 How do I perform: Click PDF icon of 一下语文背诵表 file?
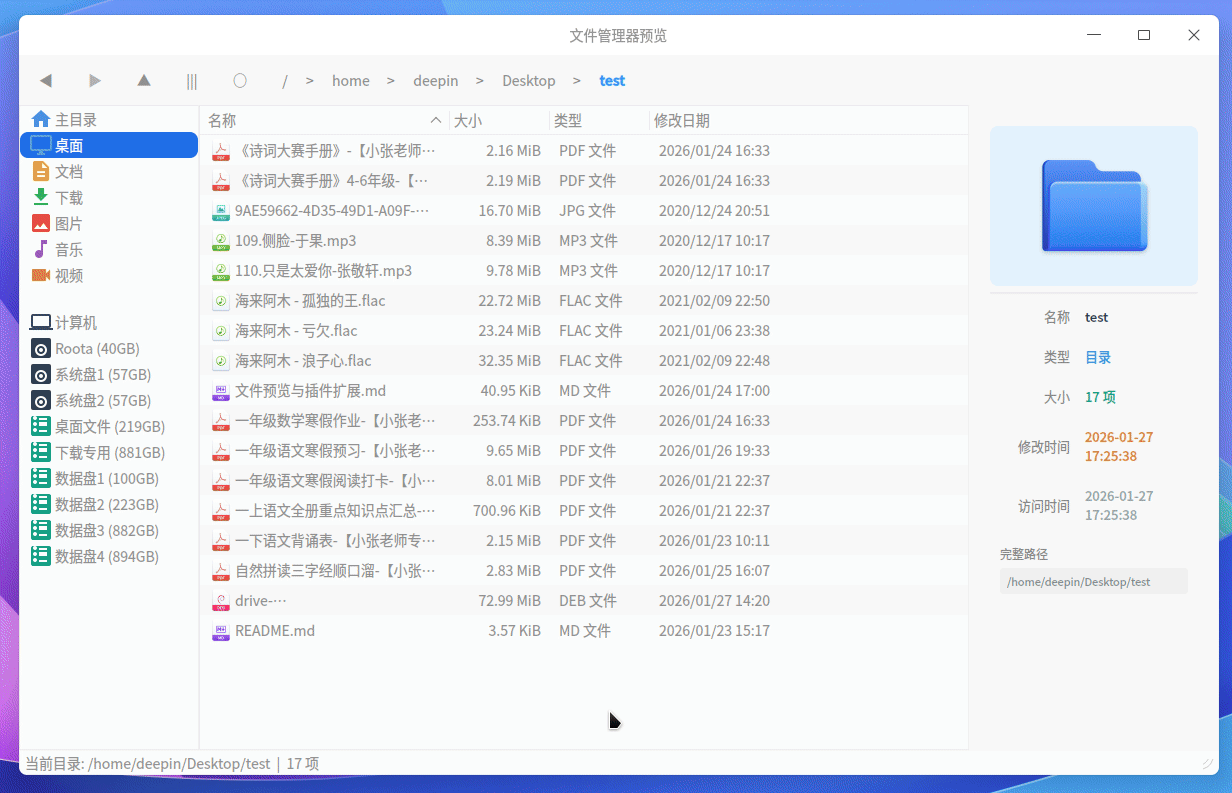coord(221,541)
